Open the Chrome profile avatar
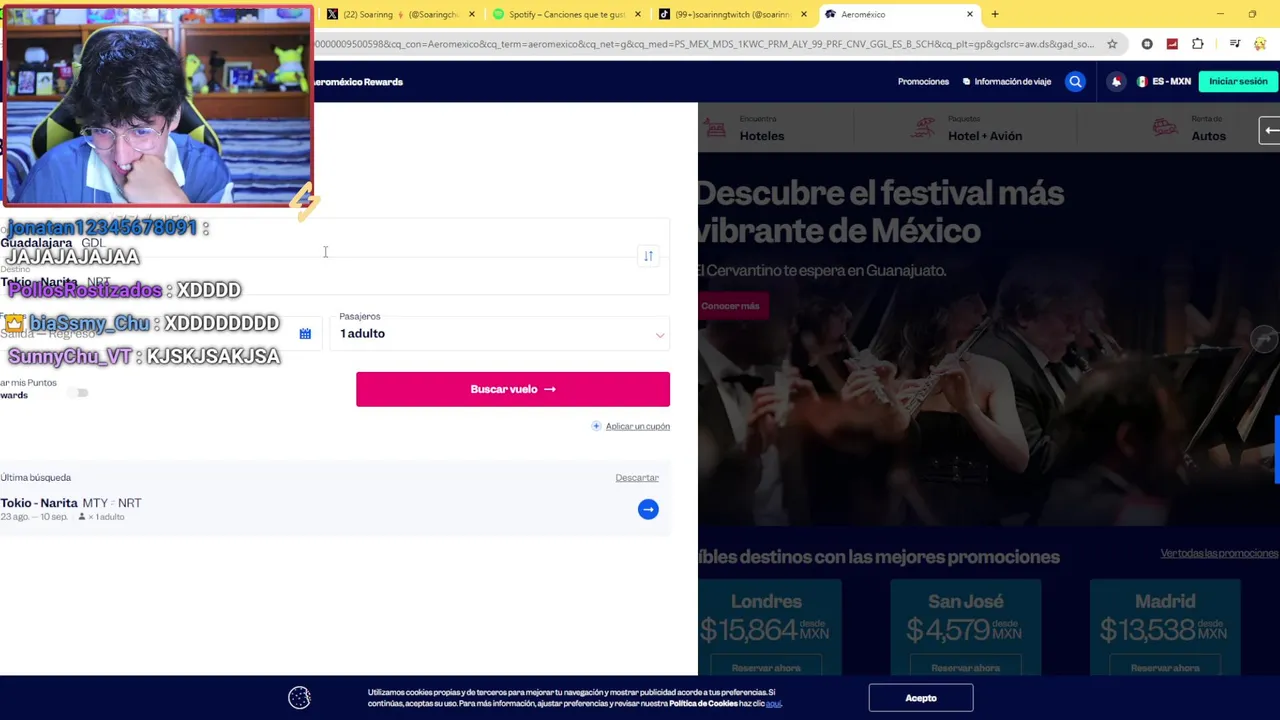This screenshot has width=1280, height=720. pyautogui.click(x=1261, y=44)
